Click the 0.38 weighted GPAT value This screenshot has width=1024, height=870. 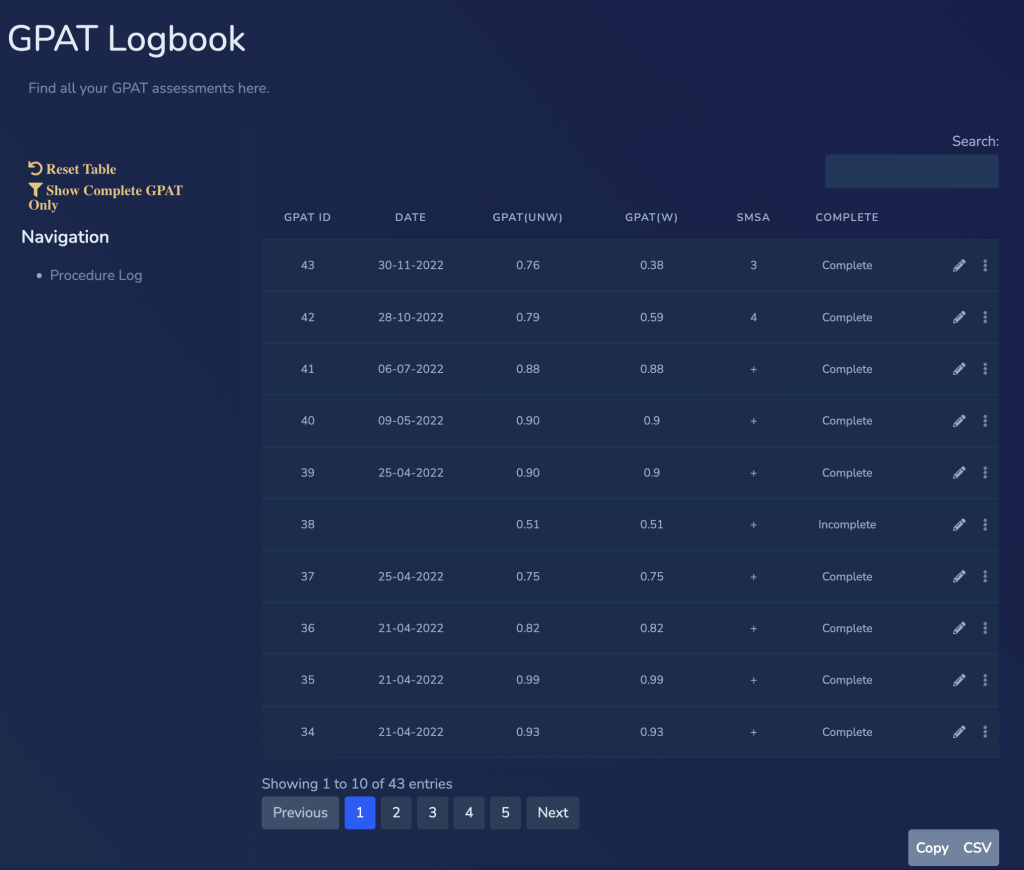(652, 265)
